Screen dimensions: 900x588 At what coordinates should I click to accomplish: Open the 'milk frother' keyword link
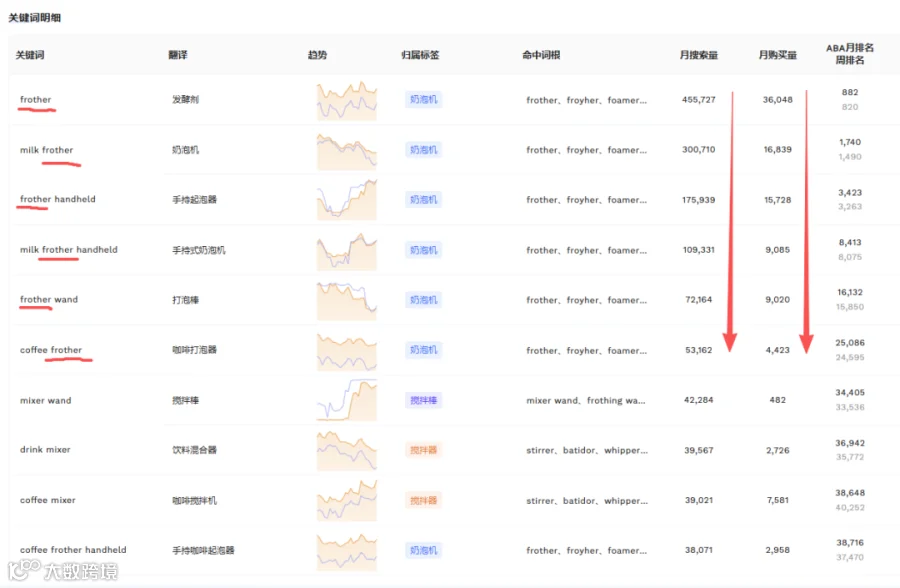click(46, 150)
